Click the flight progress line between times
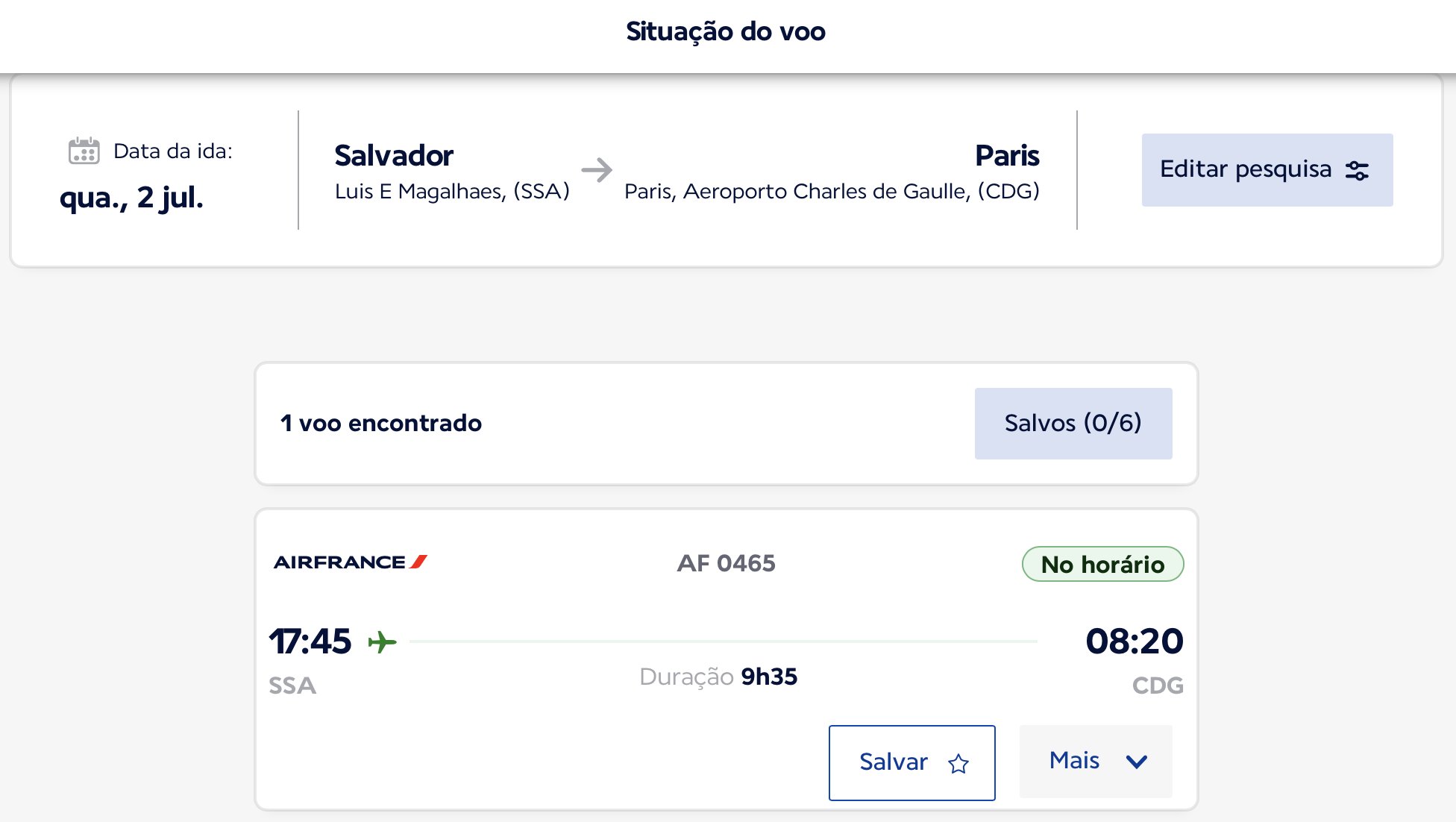Viewport: 1456px width, 822px height. point(724,641)
